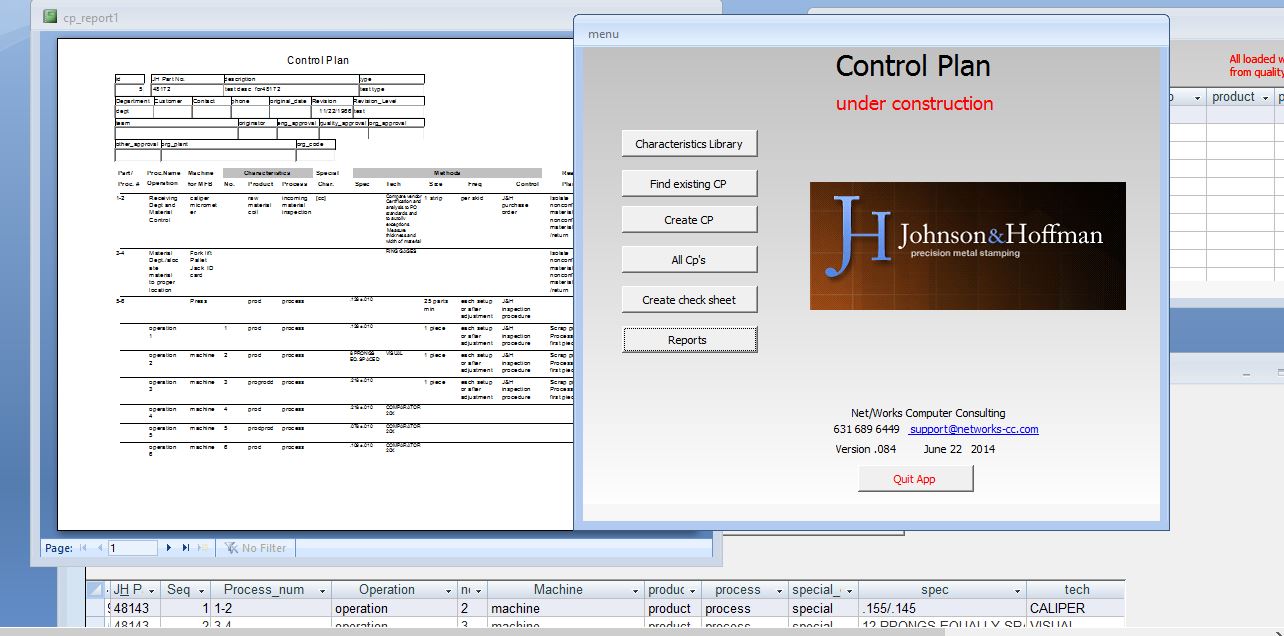
Task: Open Reports from the menu form
Action: 689,340
